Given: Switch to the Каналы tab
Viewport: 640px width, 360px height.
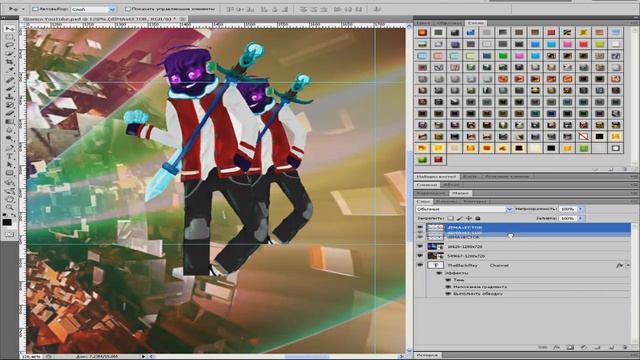Looking at the screenshot, I should pyautogui.click(x=447, y=202).
